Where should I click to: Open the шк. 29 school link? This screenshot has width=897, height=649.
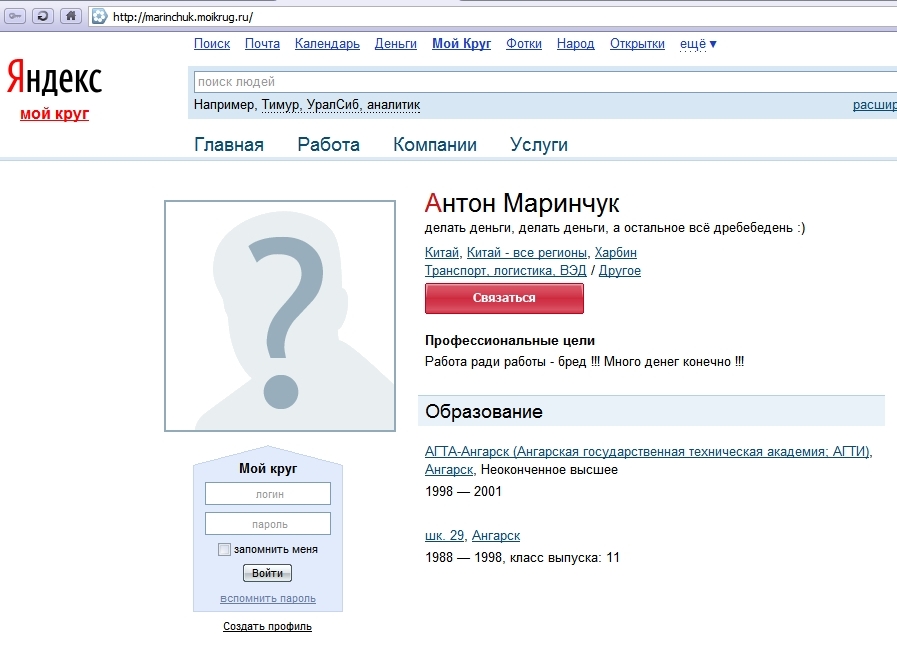pos(444,536)
